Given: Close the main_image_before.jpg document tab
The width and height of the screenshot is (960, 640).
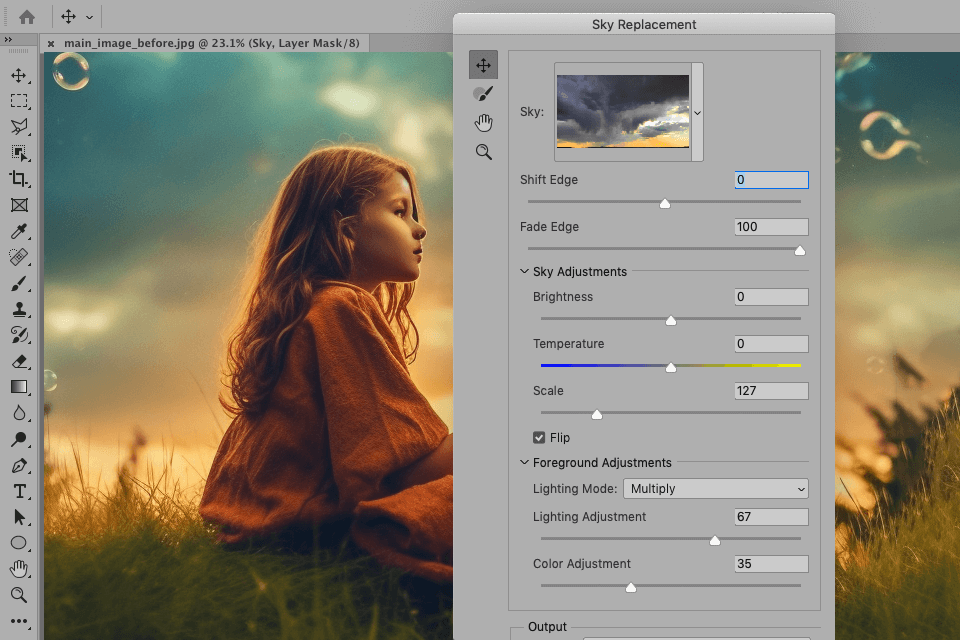Looking at the screenshot, I should point(51,44).
